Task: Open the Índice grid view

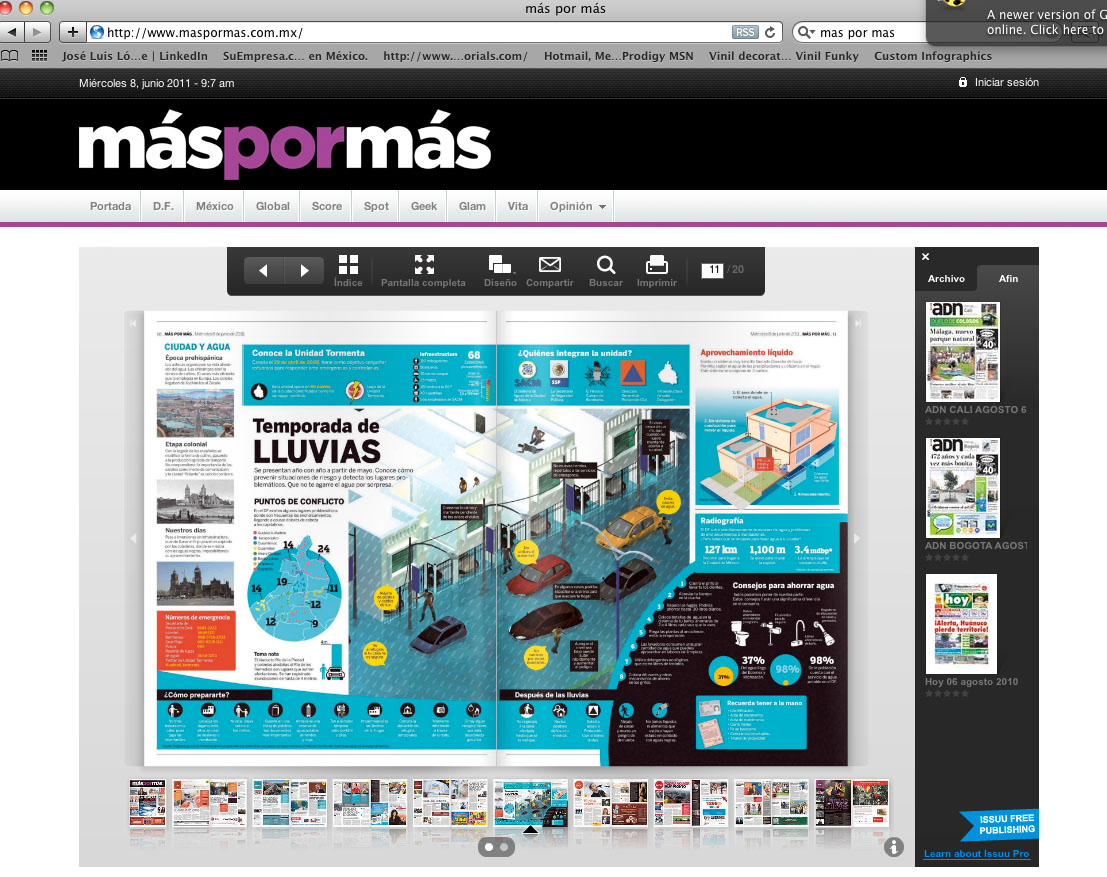Action: tap(348, 271)
